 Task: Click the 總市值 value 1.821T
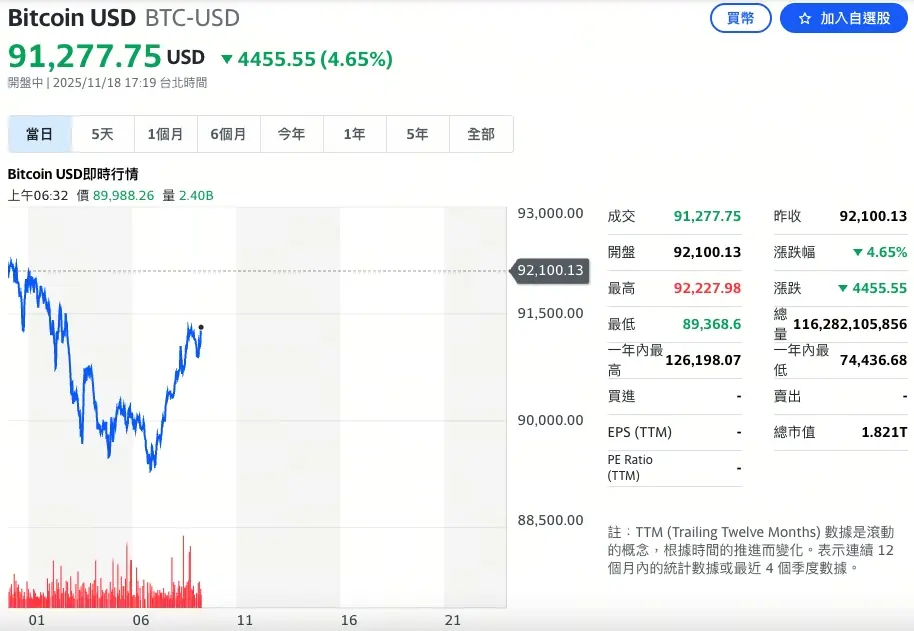point(884,432)
